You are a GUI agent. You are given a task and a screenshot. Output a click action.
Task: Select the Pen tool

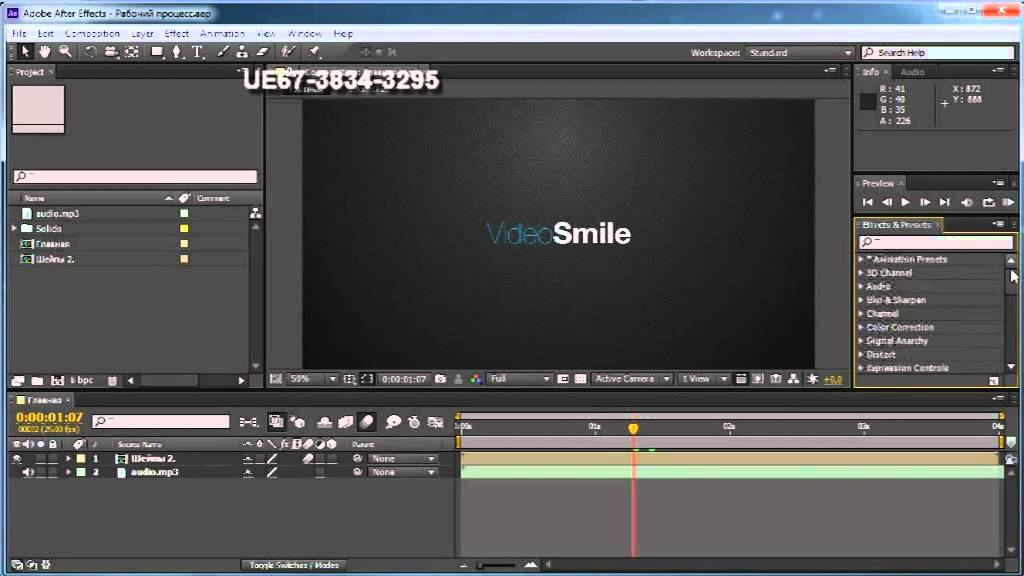coord(176,52)
